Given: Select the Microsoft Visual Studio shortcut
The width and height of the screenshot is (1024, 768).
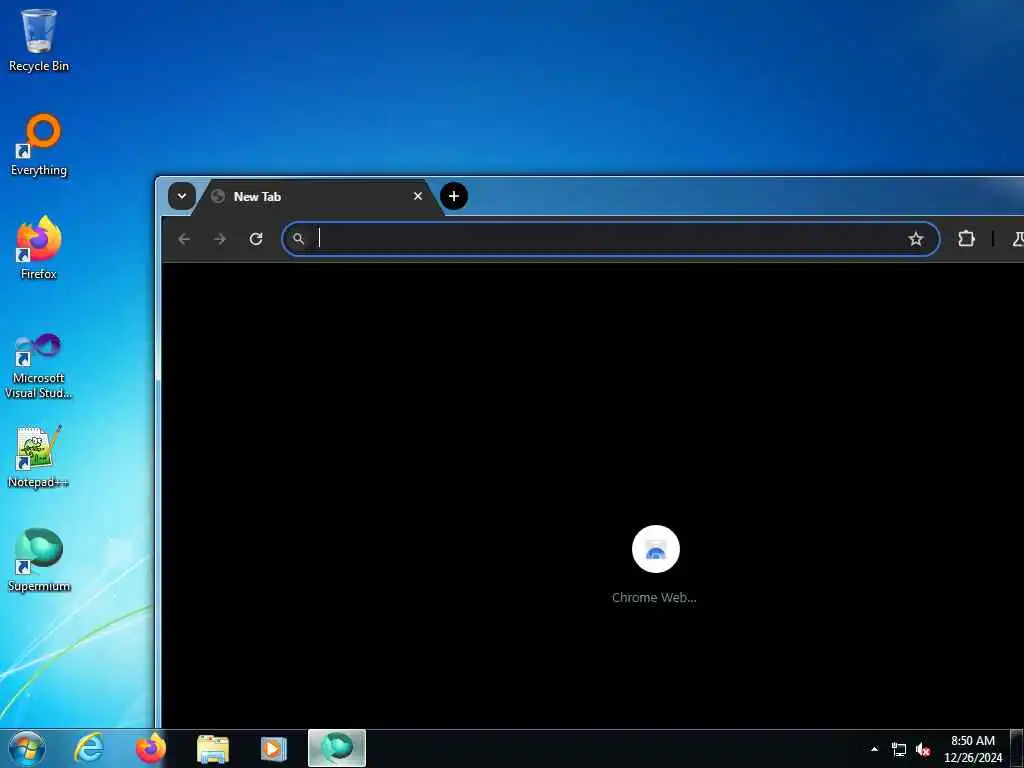Looking at the screenshot, I should point(39,366).
